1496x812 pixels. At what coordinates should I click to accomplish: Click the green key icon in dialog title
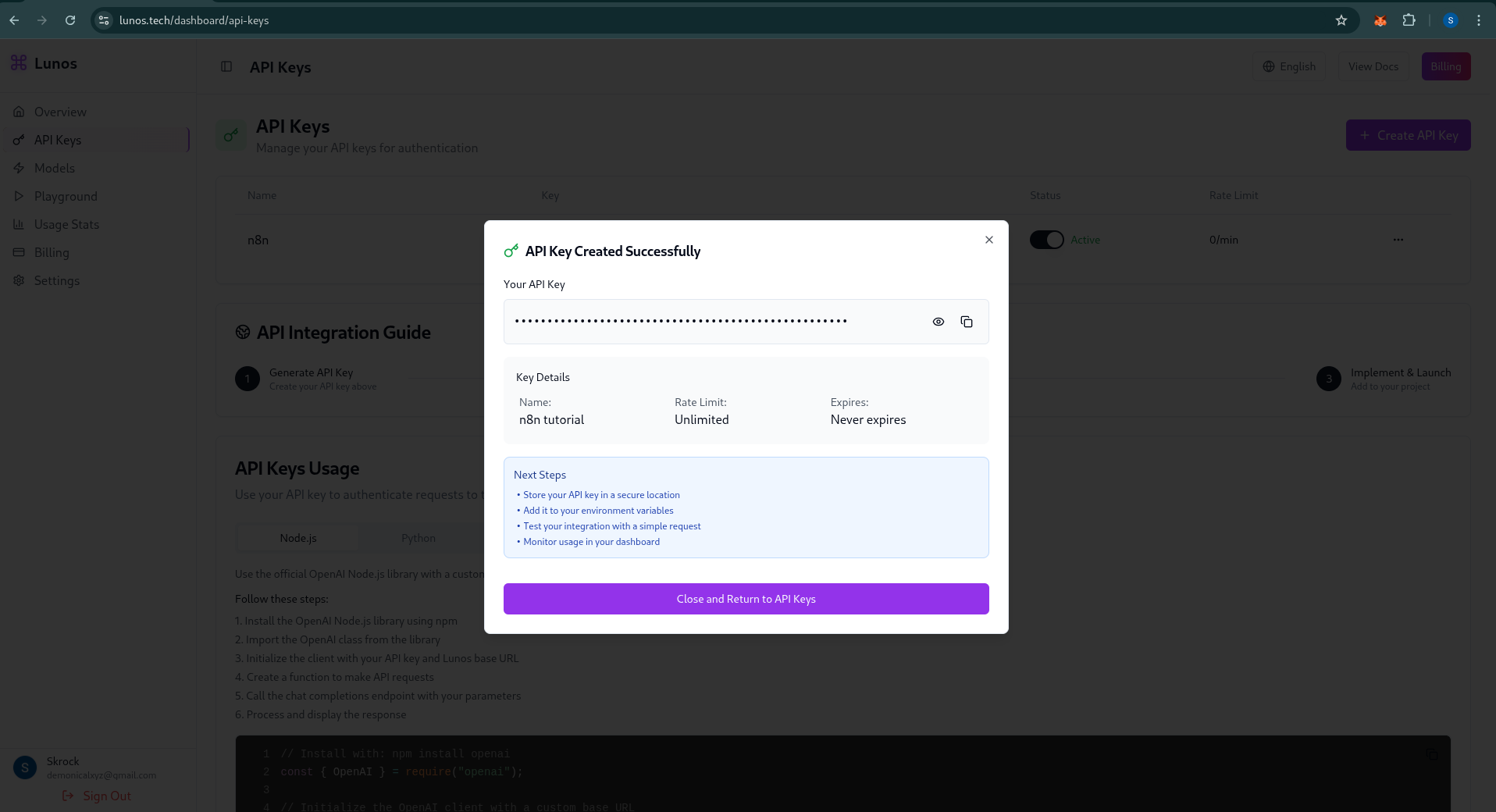point(511,251)
